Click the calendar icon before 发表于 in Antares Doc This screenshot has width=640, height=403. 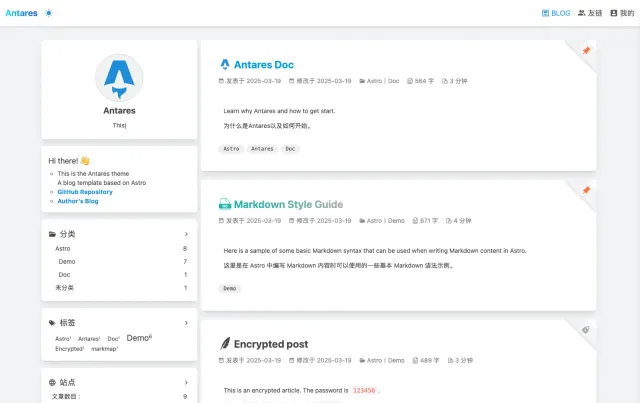pos(221,81)
